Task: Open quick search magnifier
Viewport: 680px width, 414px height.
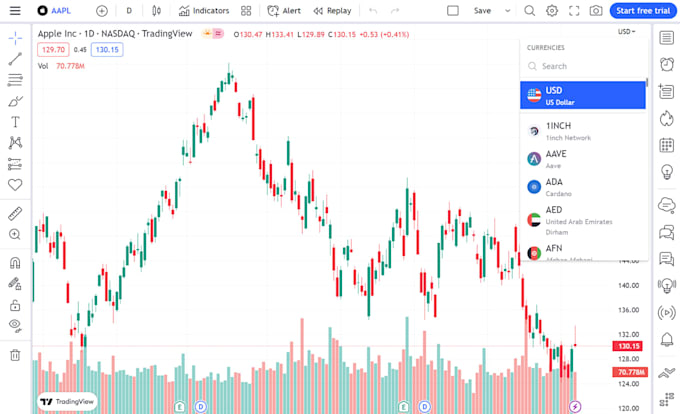Action: (530, 10)
